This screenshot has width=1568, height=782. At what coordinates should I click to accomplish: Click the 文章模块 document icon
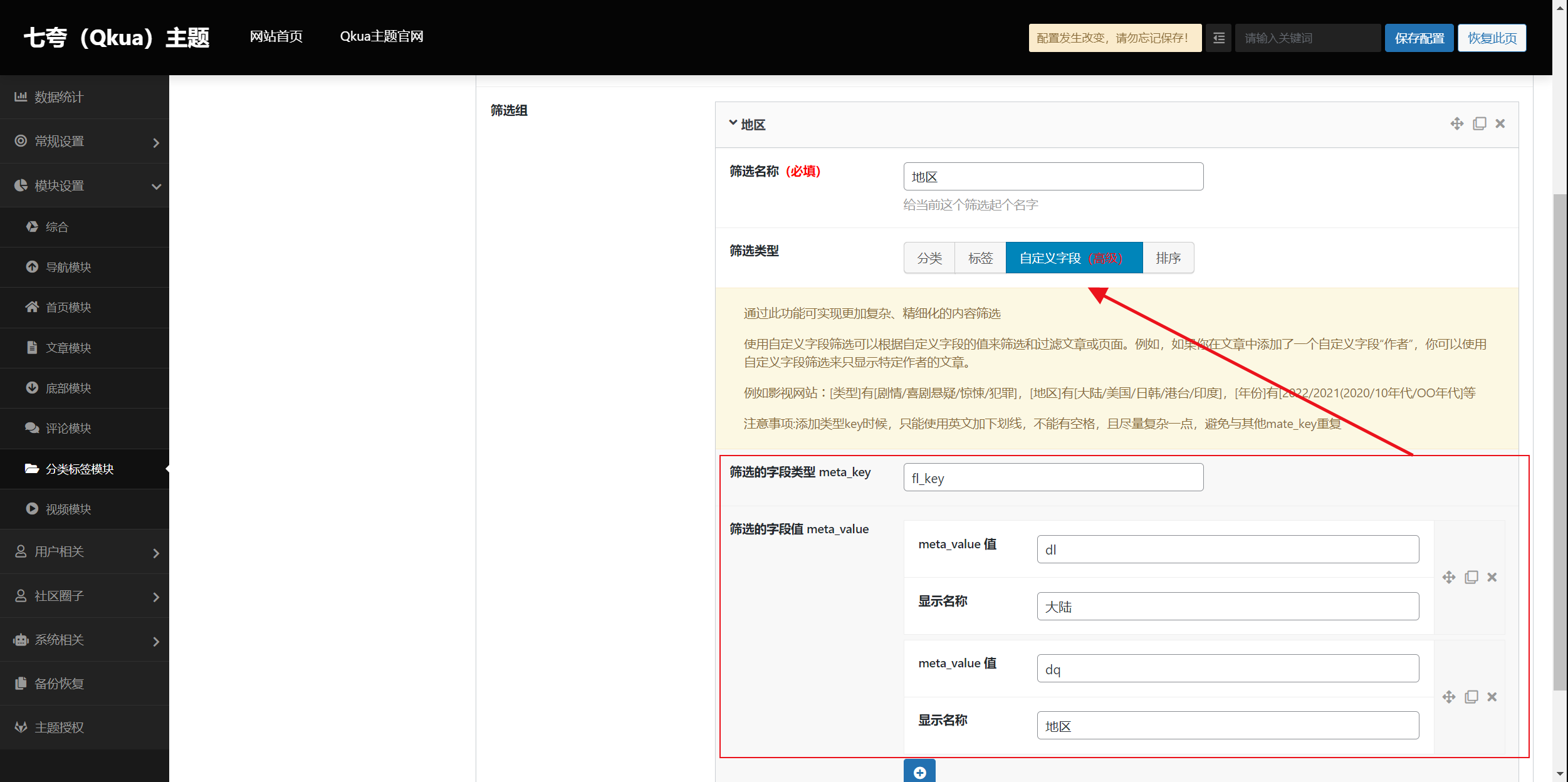tap(32, 347)
